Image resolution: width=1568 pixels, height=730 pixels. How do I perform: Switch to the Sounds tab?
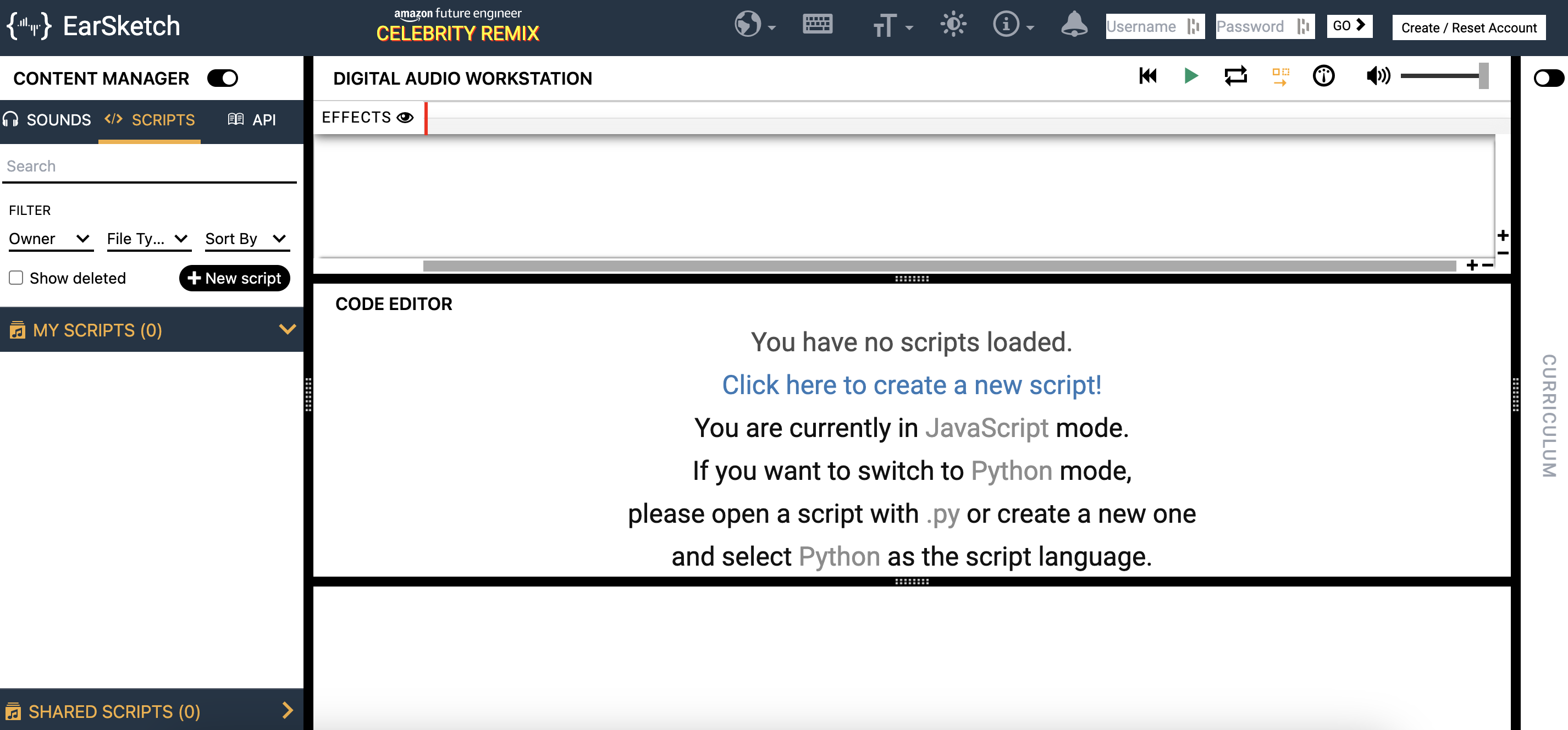[x=47, y=120]
